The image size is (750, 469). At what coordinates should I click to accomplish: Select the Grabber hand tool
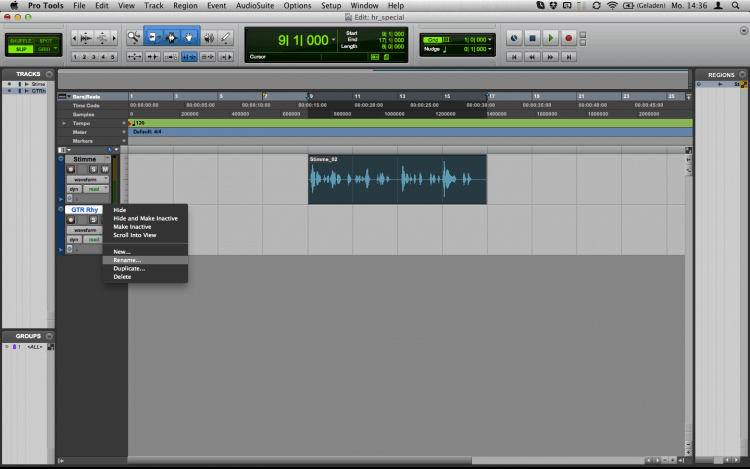[x=189, y=37]
